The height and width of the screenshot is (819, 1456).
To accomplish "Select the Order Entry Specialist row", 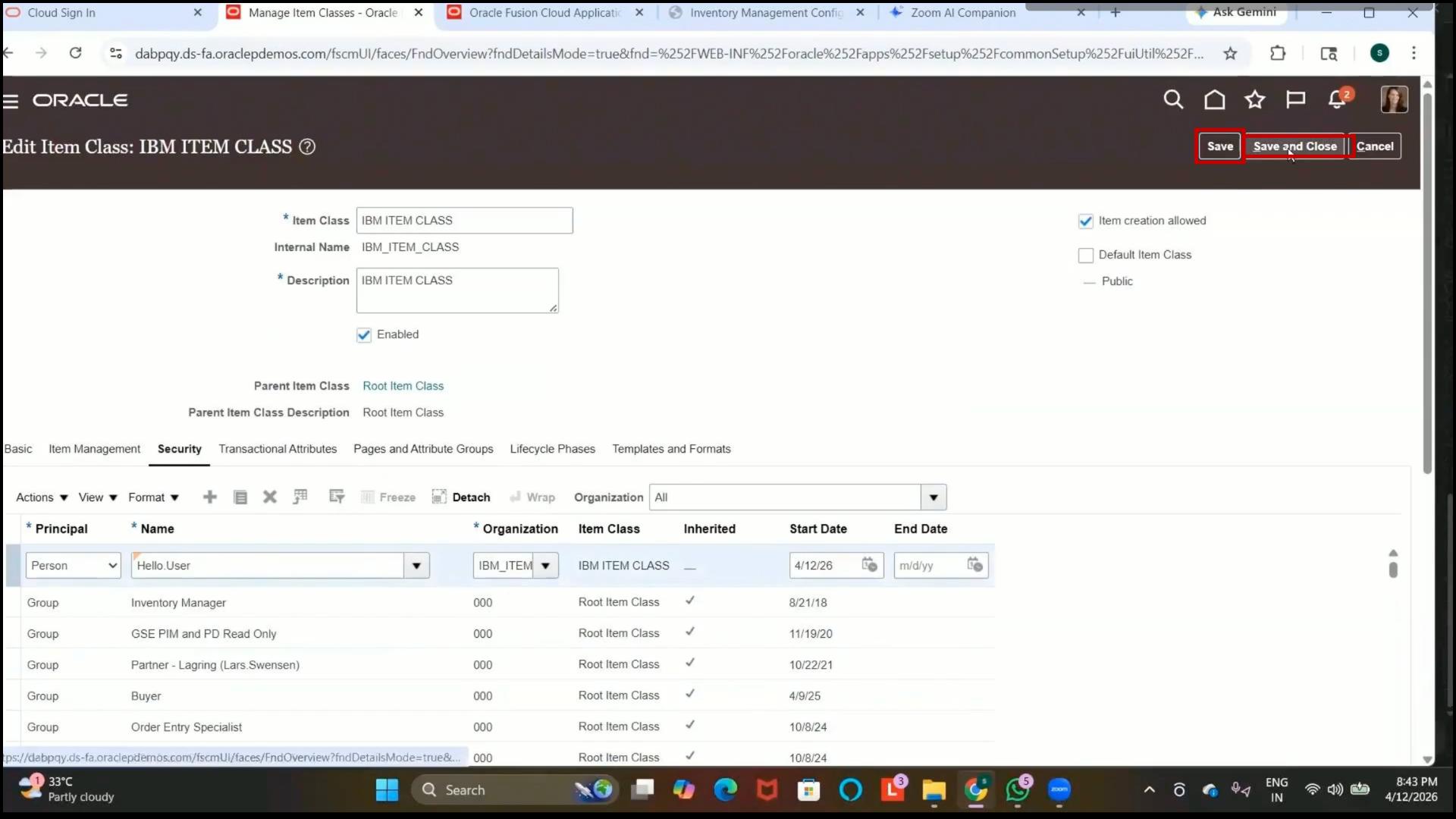I will [x=500, y=727].
